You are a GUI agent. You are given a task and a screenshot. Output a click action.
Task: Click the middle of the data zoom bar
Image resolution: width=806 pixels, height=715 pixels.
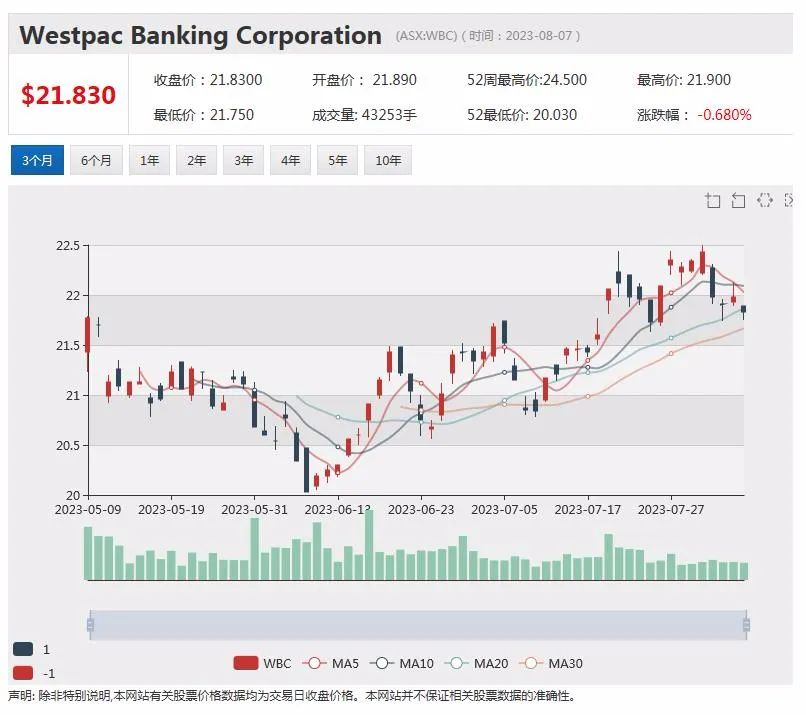[x=418, y=625]
